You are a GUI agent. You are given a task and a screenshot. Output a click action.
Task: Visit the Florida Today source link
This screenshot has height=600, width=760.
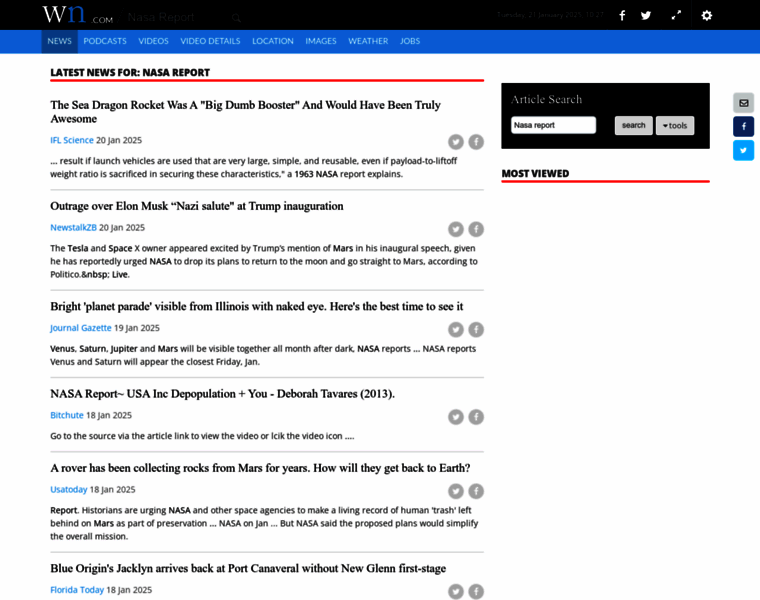point(77,589)
